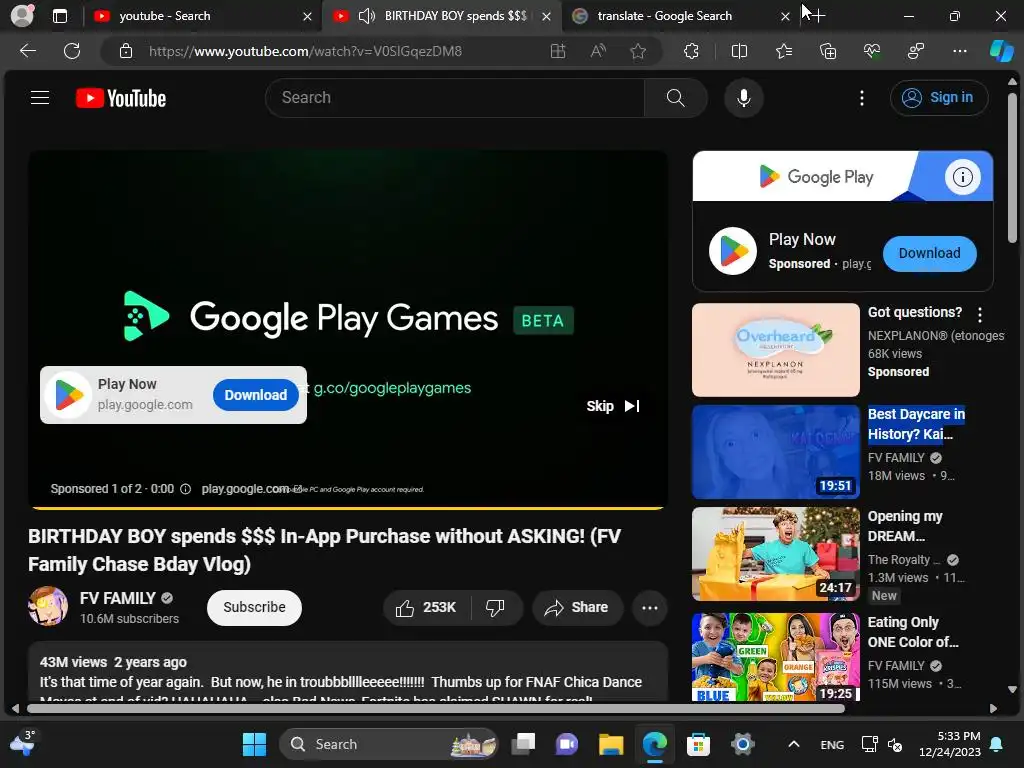This screenshot has height=768, width=1024.
Task: Close the 'youtube - Search' tab
Action: click(307, 16)
